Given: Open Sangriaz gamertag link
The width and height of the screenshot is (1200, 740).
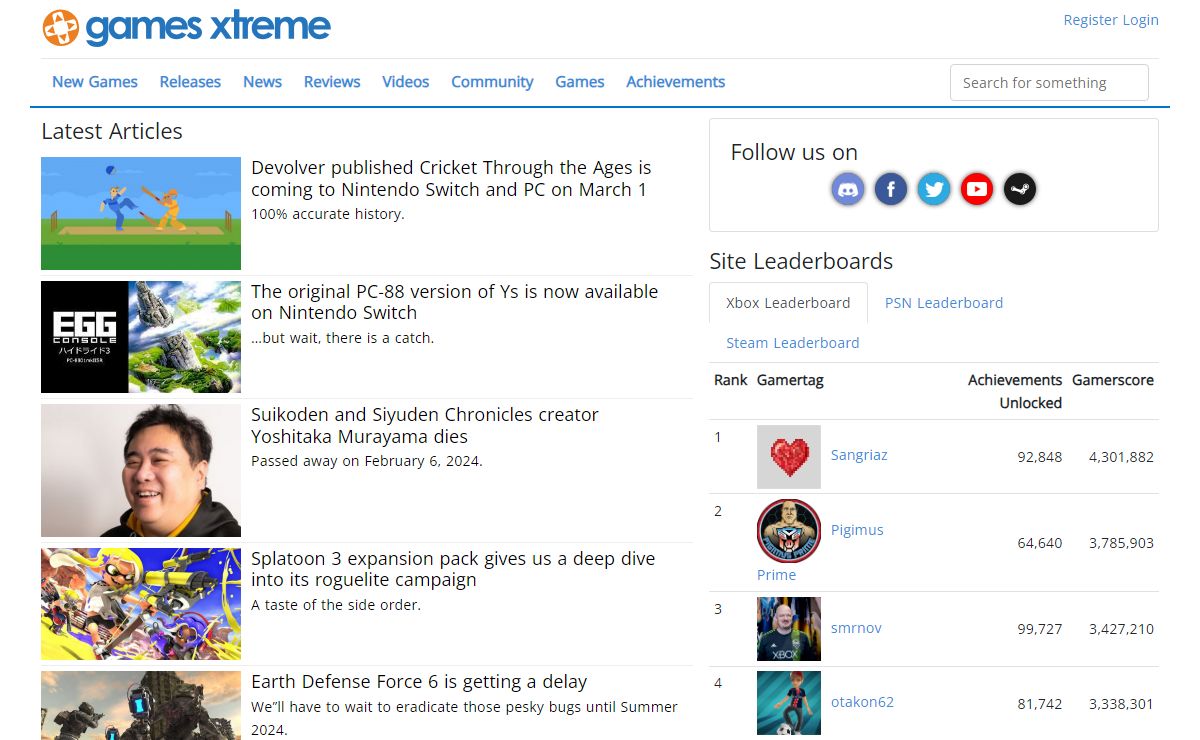Looking at the screenshot, I should pyautogui.click(x=859, y=455).
